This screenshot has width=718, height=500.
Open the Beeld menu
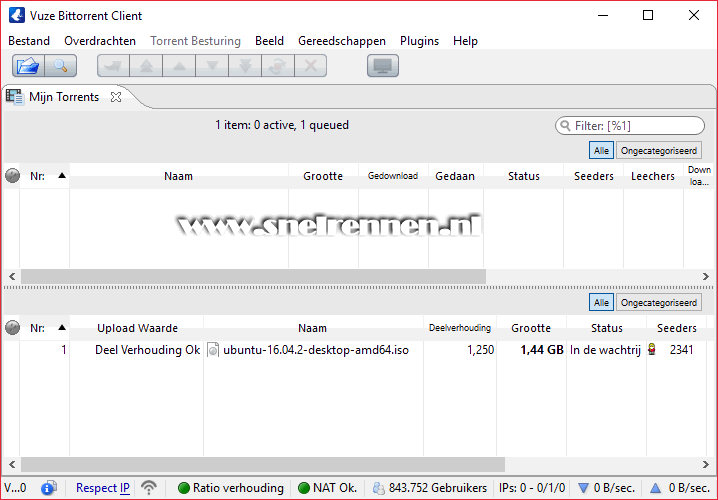coord(269,41)
